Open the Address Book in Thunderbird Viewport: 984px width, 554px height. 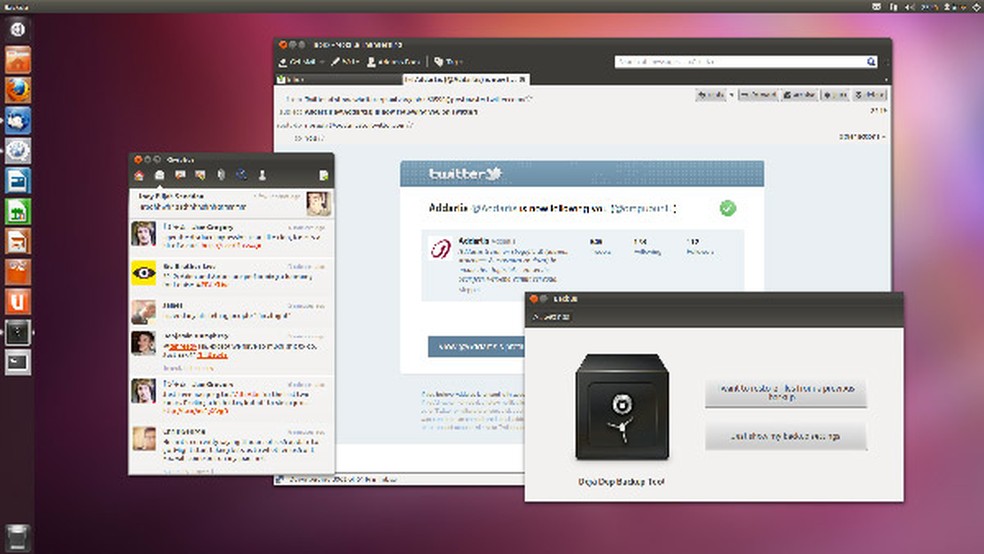pos(393,61)
